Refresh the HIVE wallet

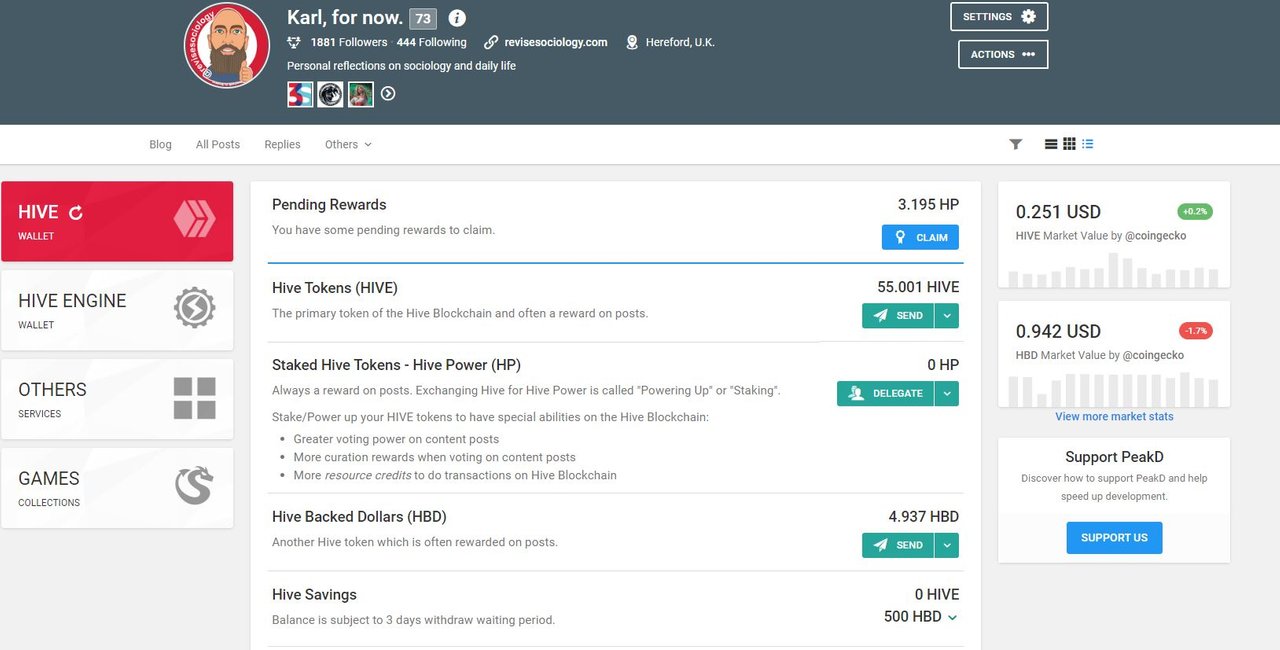pos(76,212)
